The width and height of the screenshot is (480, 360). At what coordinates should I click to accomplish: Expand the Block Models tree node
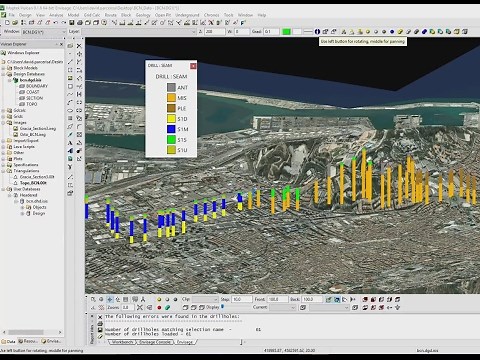[3, 68]
